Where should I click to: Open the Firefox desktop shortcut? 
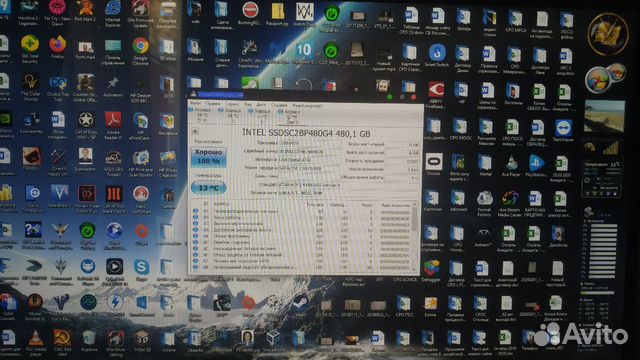pyautogui.click(x=58, y=47)
